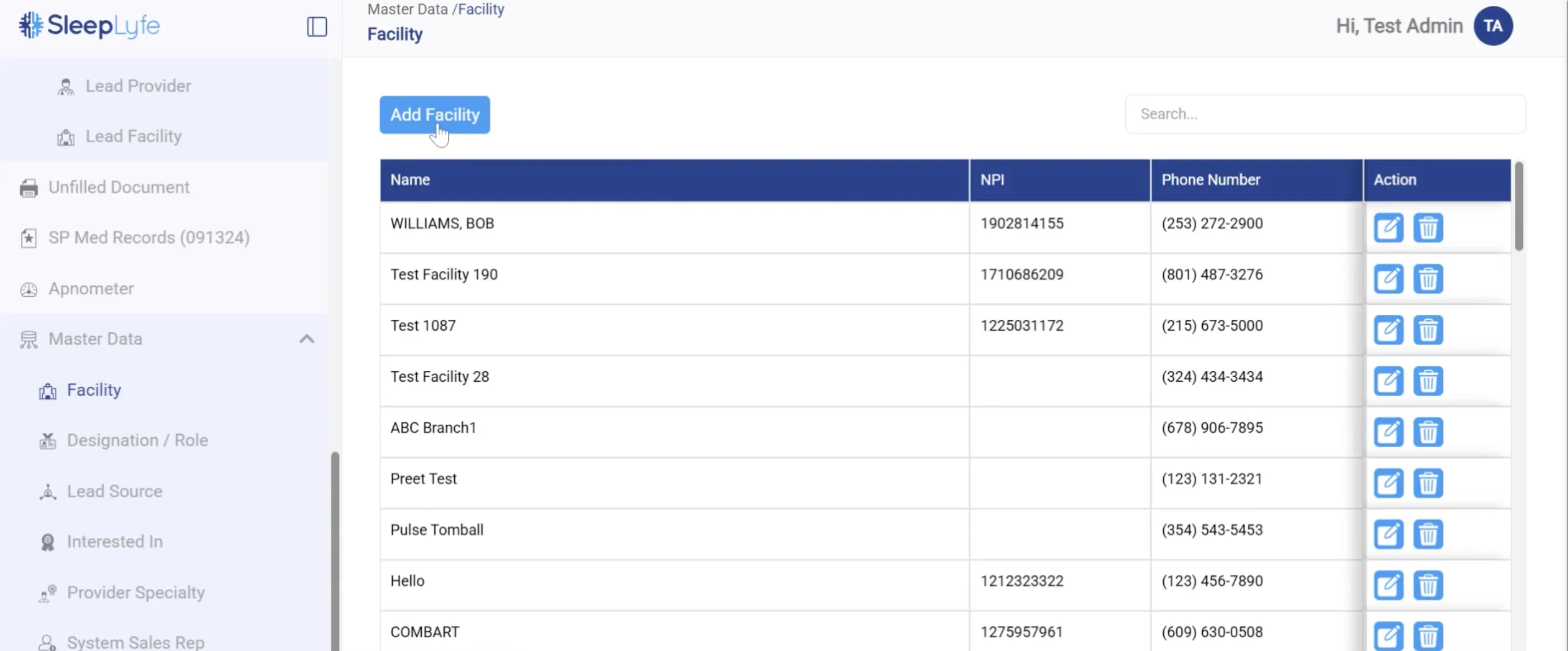1568x651 pixels.
Task: Click the table's vertical scrollbar
Action: [1518, 207]
